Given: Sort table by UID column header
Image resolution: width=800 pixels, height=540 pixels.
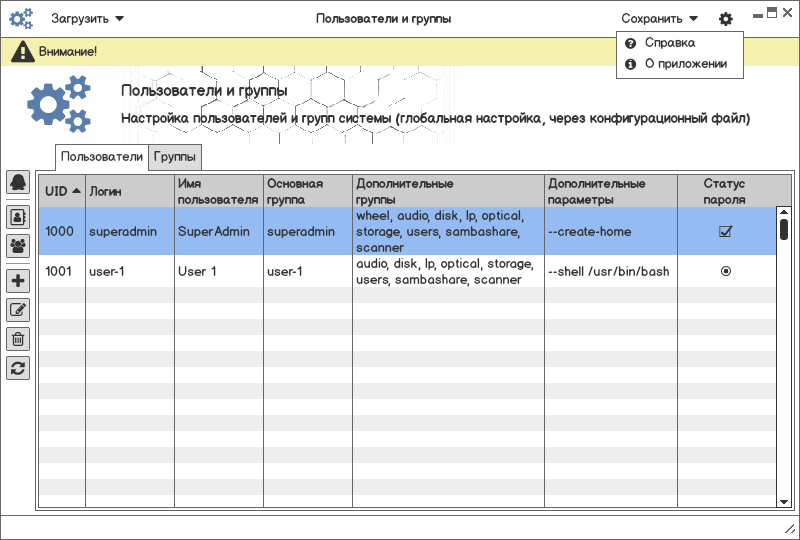Looking at the screenshot, I should 61,190.
